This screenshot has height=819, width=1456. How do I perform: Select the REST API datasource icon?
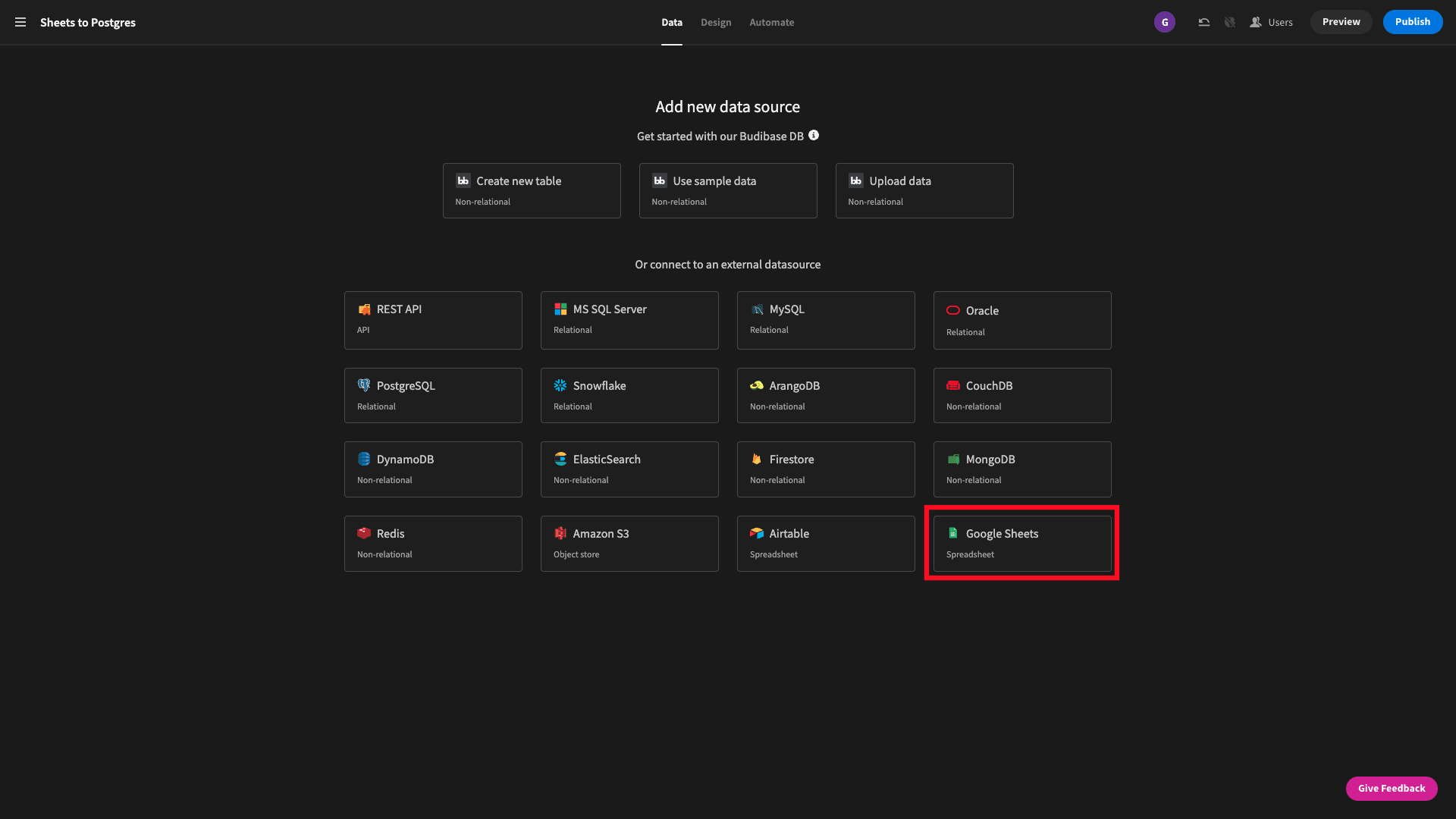(364, 309)
